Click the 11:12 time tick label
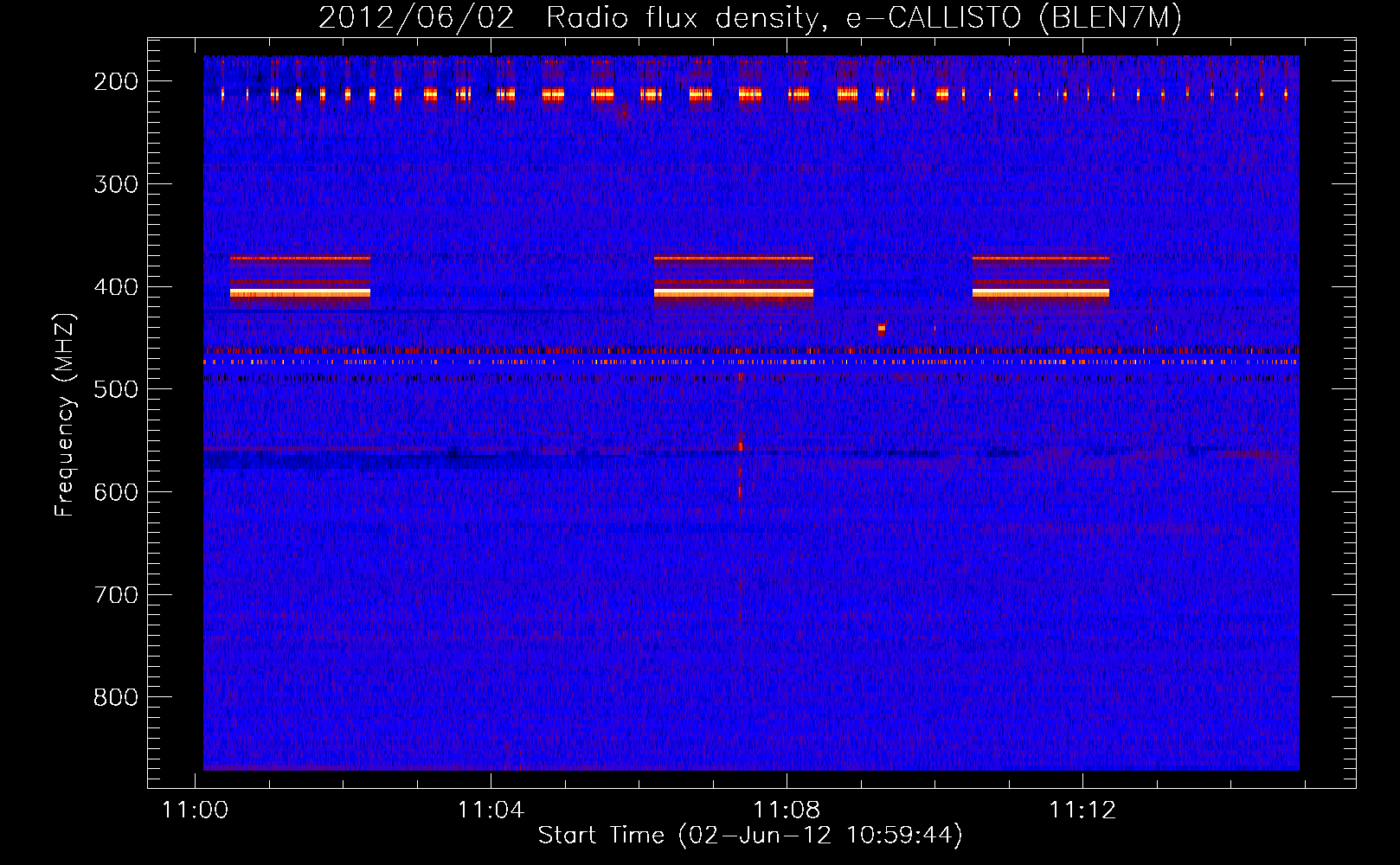Screen dimensions: 1400x865 (1082, 810)
